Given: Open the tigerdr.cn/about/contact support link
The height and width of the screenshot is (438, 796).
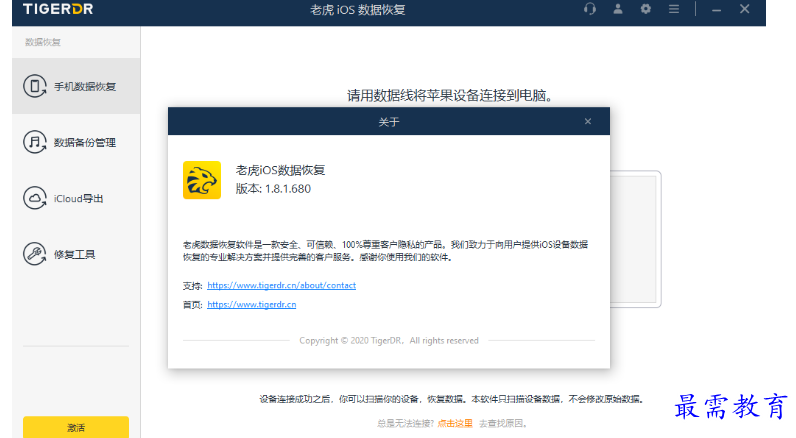Looking at the screenshot, I should pyautogui.click(x=281, y=285).
